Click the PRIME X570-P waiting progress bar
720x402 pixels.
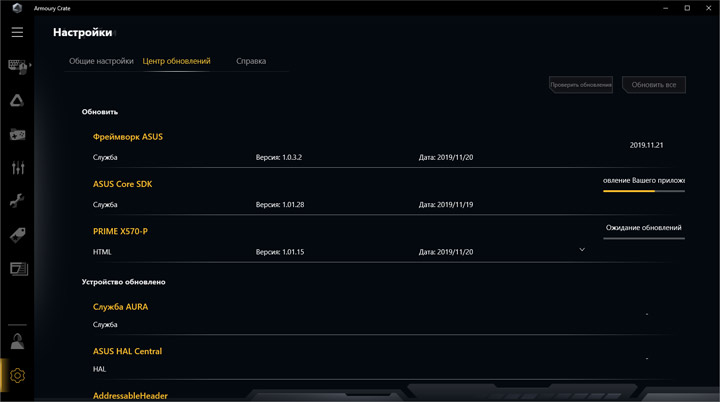pos(644,238)
